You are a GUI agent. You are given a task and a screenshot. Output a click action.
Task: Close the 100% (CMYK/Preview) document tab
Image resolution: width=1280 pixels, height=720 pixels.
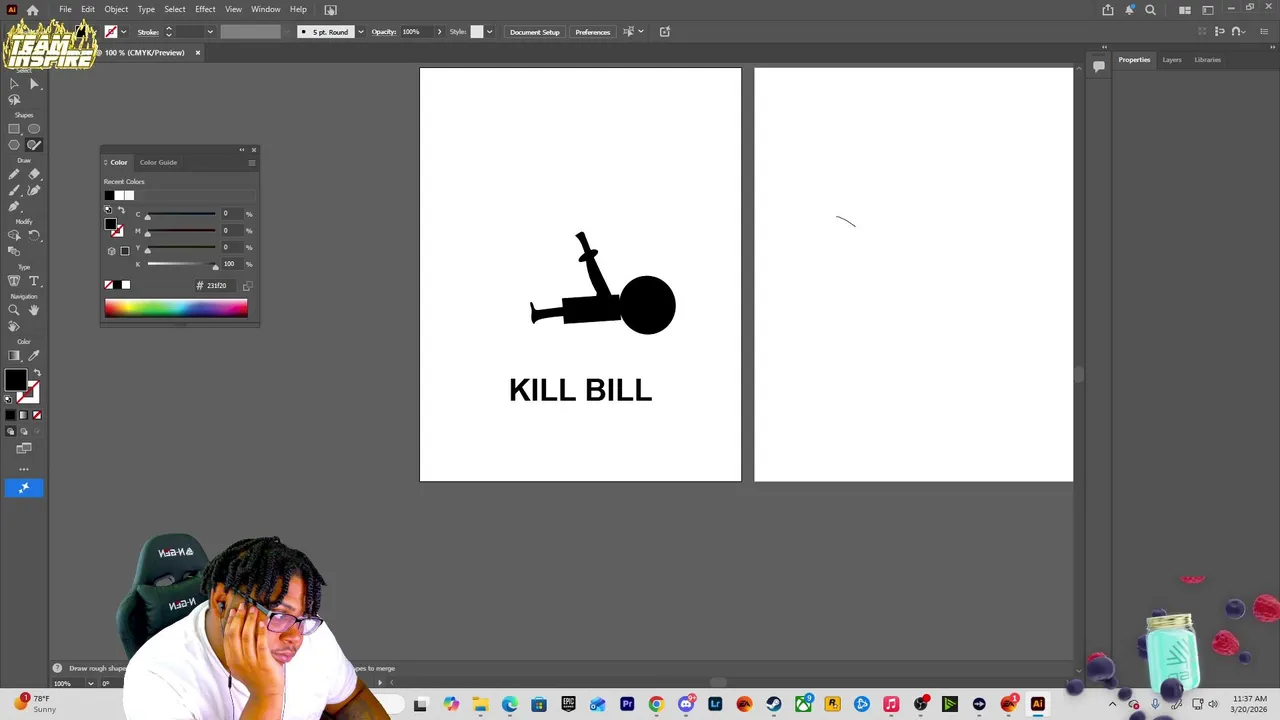tap(197, 53)
